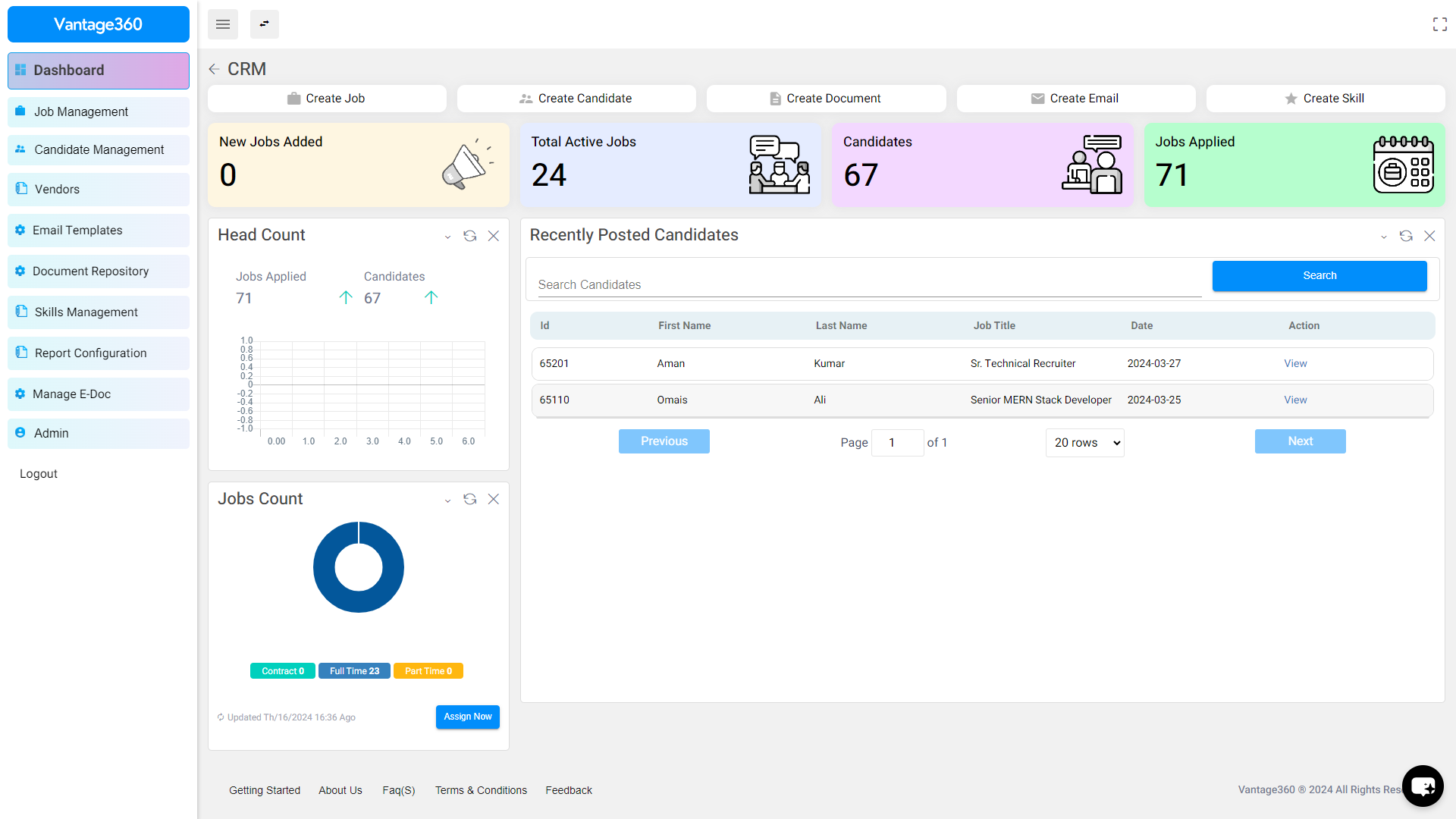Toggle Contract 0 legend item
This screenshot has width=1456, height=819.
pyautogui.click(x=282, y=671)
